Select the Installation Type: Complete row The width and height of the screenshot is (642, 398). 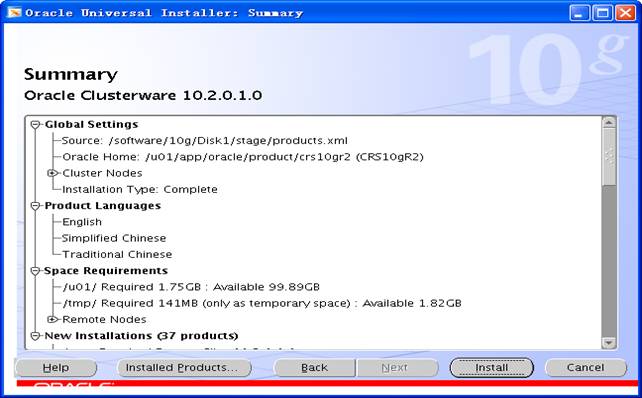(140, 190)
